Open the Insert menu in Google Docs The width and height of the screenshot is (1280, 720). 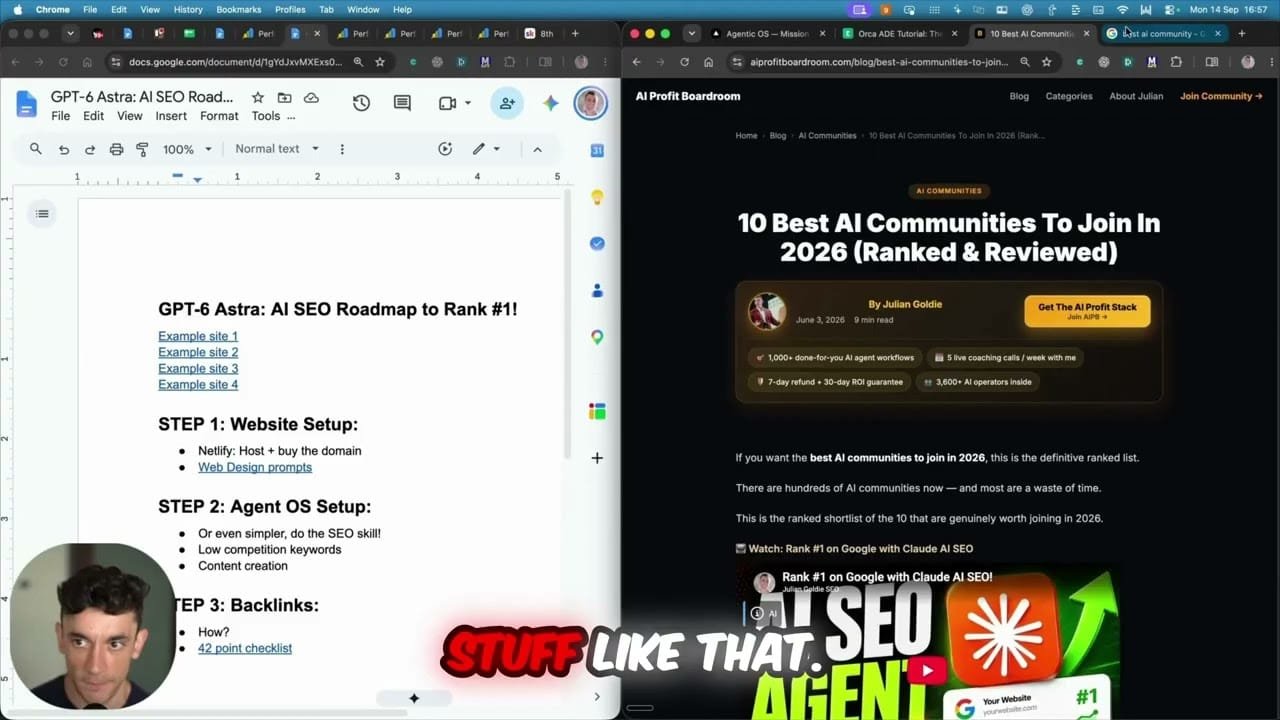(171, 116)
